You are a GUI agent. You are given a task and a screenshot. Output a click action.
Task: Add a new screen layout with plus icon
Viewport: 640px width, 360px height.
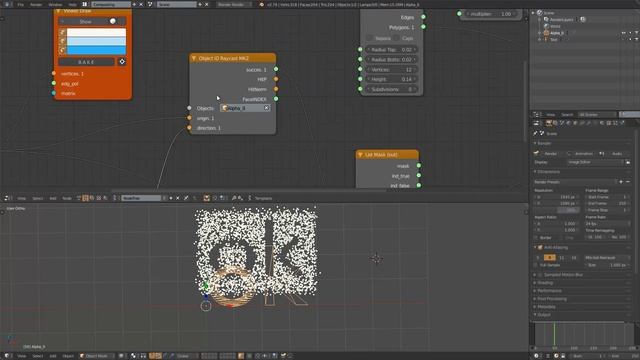[x=134, y=4]
